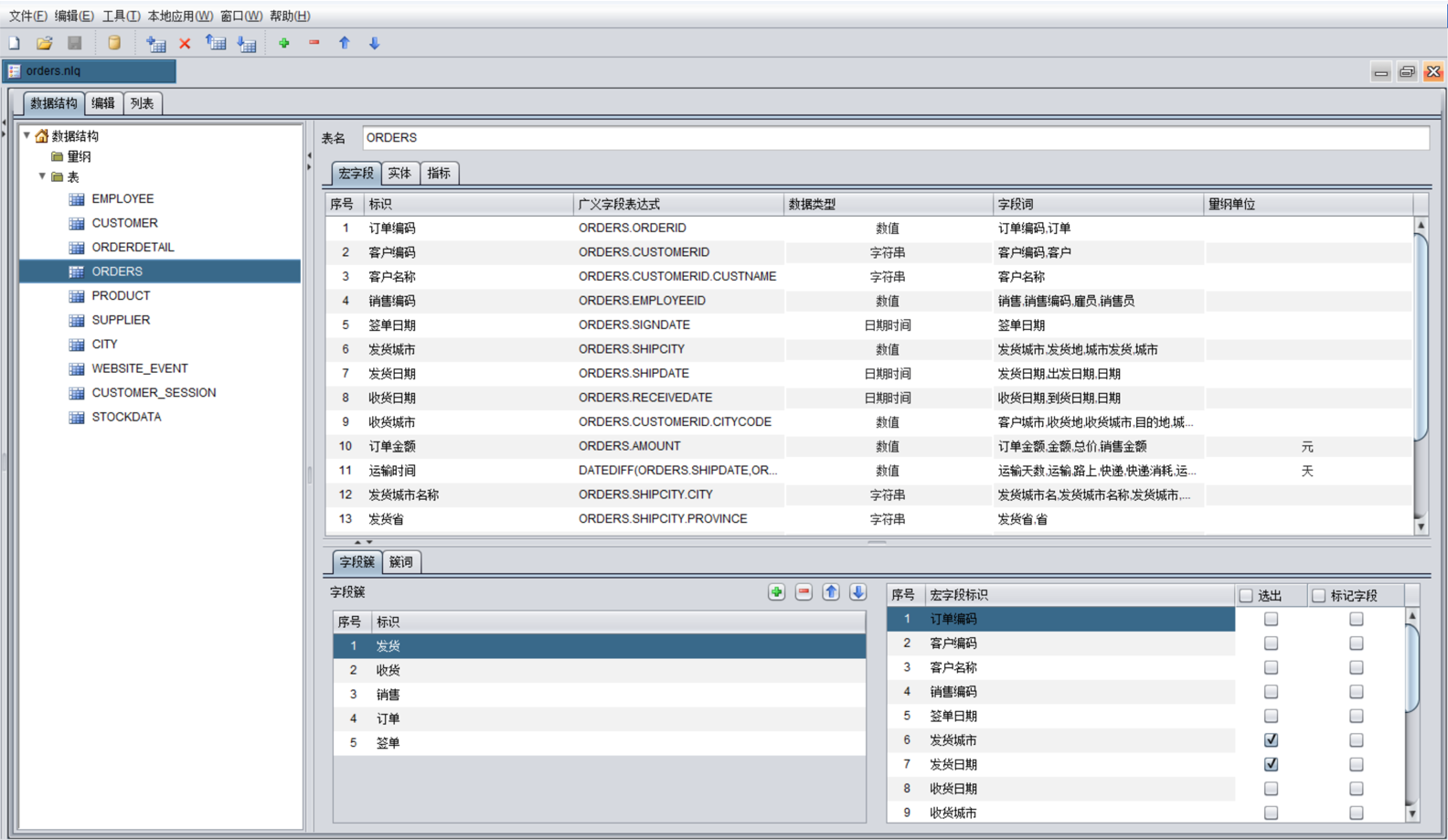1448x840 pixels.
Task: Select the CUSTOMER table in the tree
Action: click(124, 223)
